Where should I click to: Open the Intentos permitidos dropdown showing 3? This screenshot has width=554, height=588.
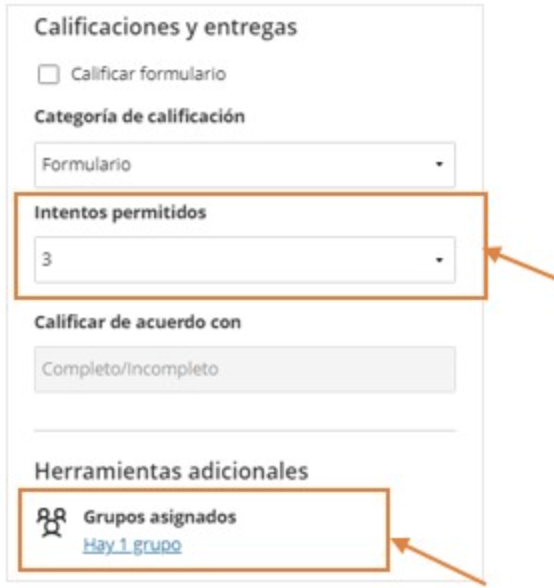245,260
